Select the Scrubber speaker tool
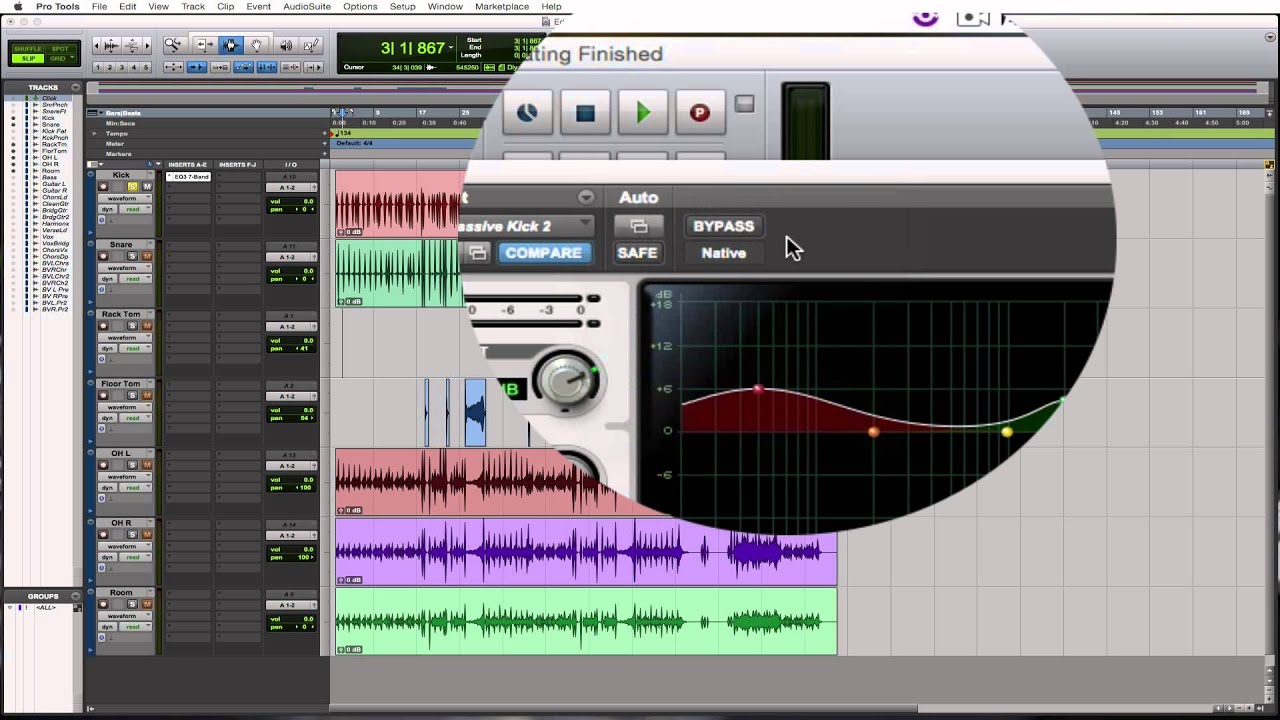This screenshot has height=720, width=1280. pos(286,45)
